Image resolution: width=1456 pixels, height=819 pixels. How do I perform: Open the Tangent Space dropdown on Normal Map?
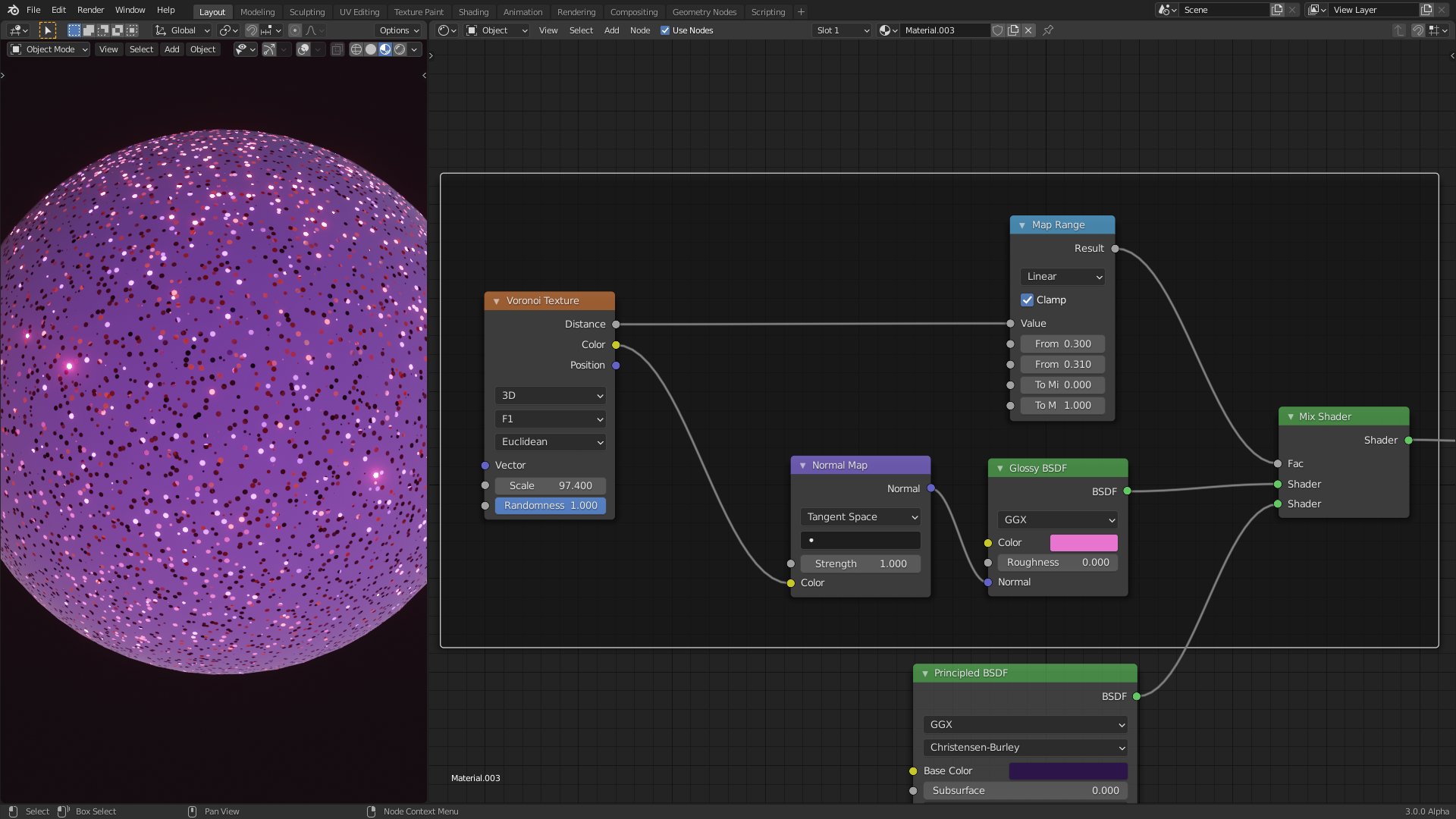[x=860, y=516]
